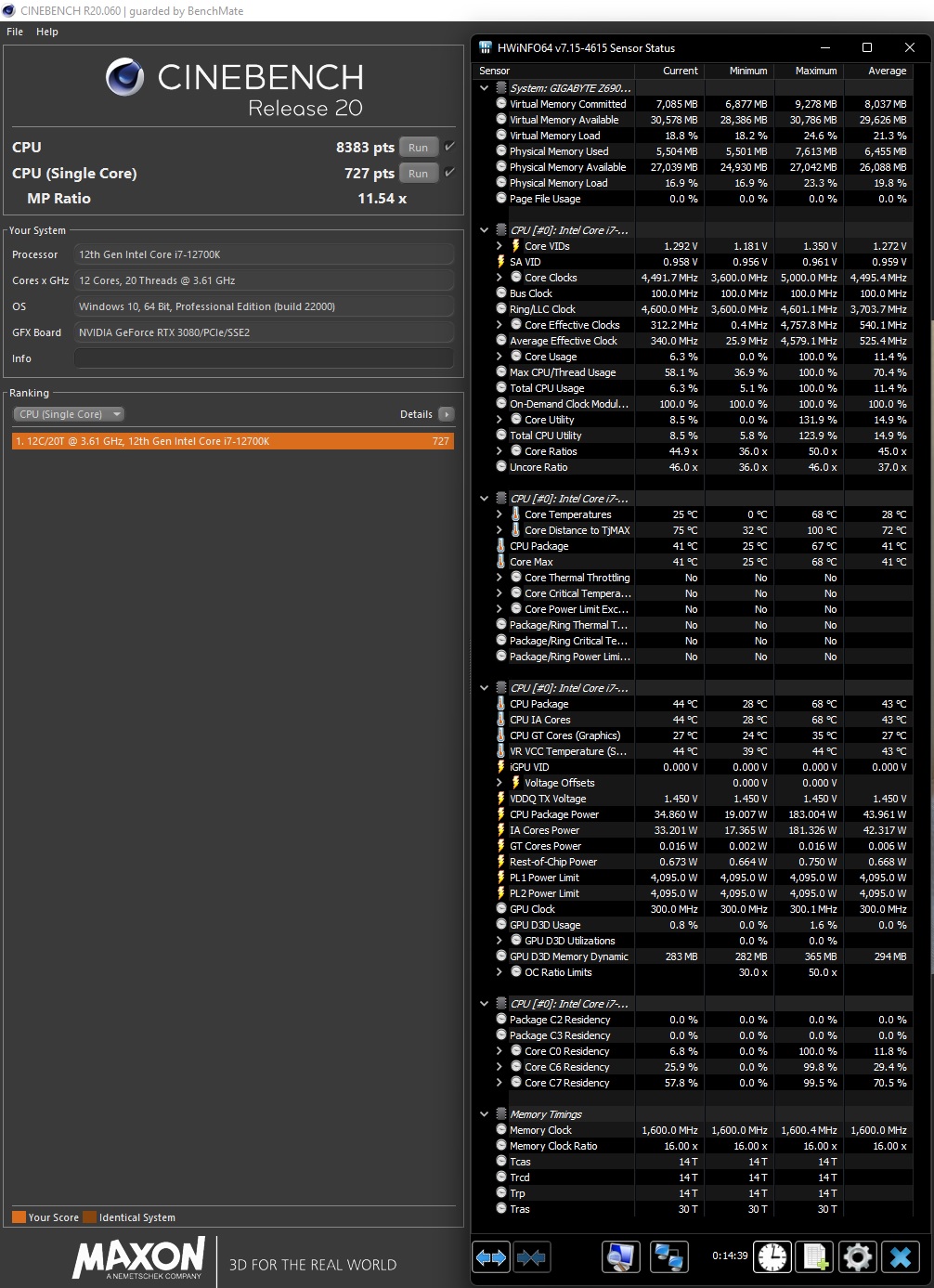Click the network remote monitors icon
Viewport: 934px width, 1288px height.
pos(668,1257)
